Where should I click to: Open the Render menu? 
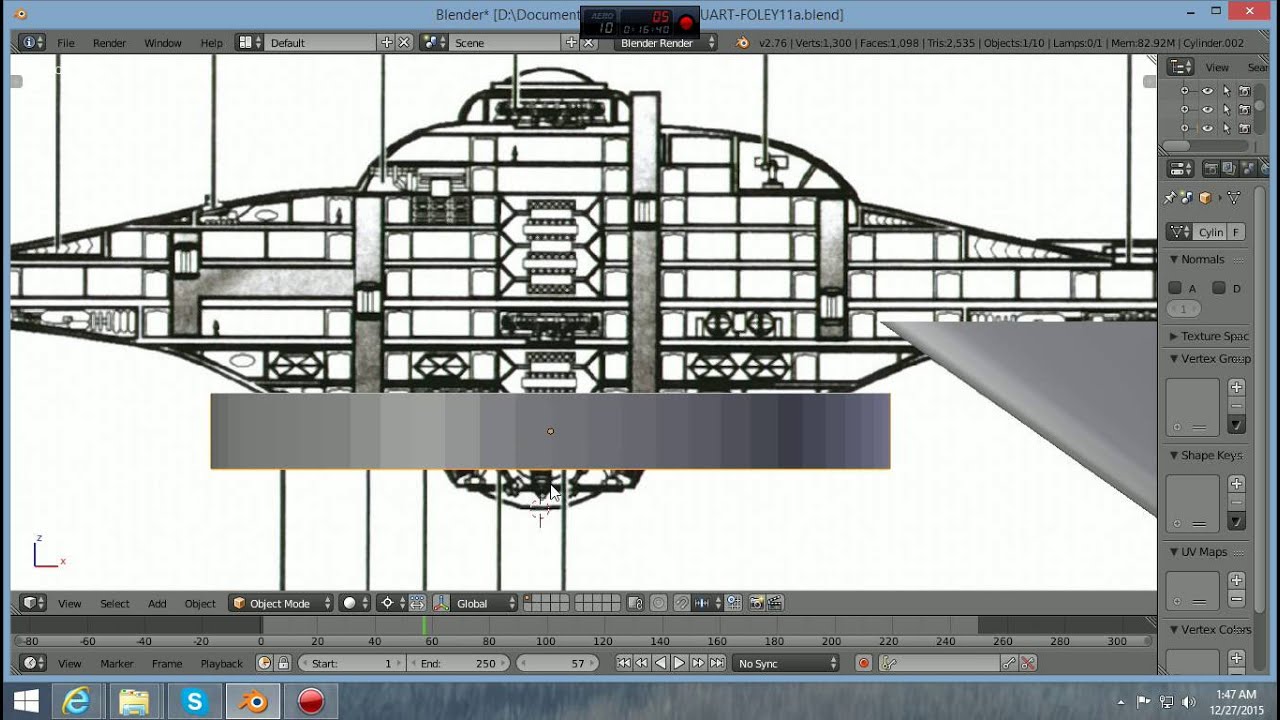coord(110,43)
